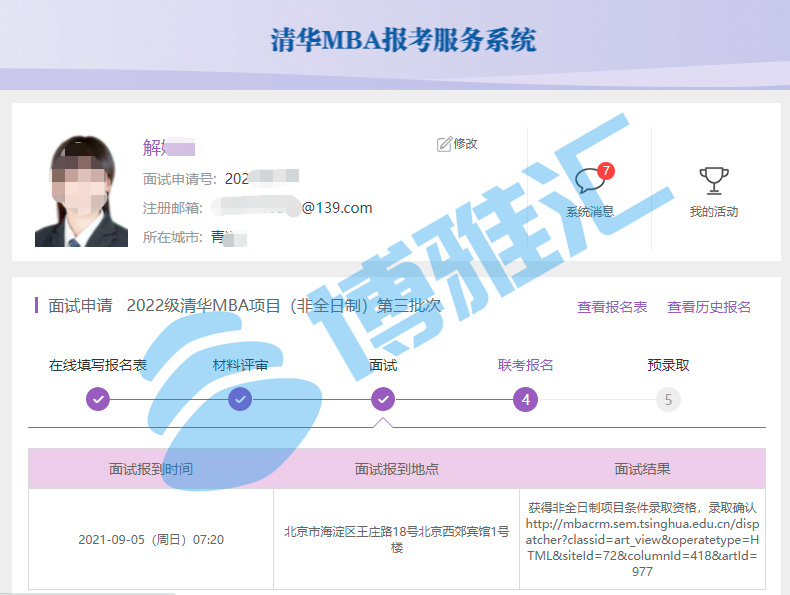The width and height of the screenshot is (790, 595).
Task: Click the 2021-09-05 (周日) 07:20 cell
Action: tap(151, 540)
